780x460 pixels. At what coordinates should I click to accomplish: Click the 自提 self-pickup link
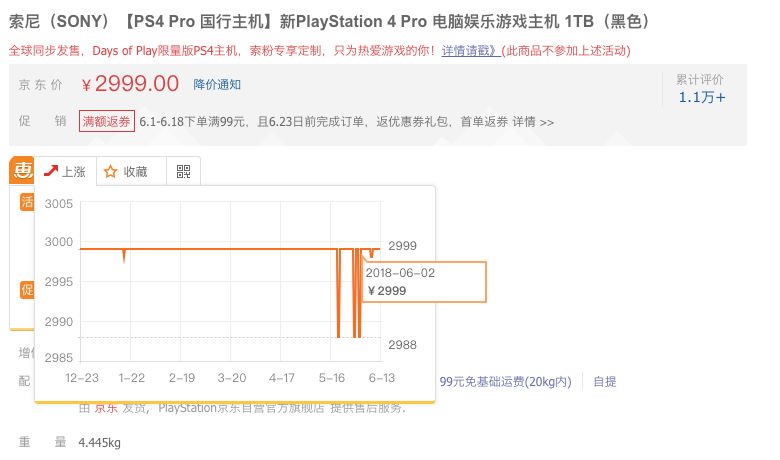coord(605,381)
